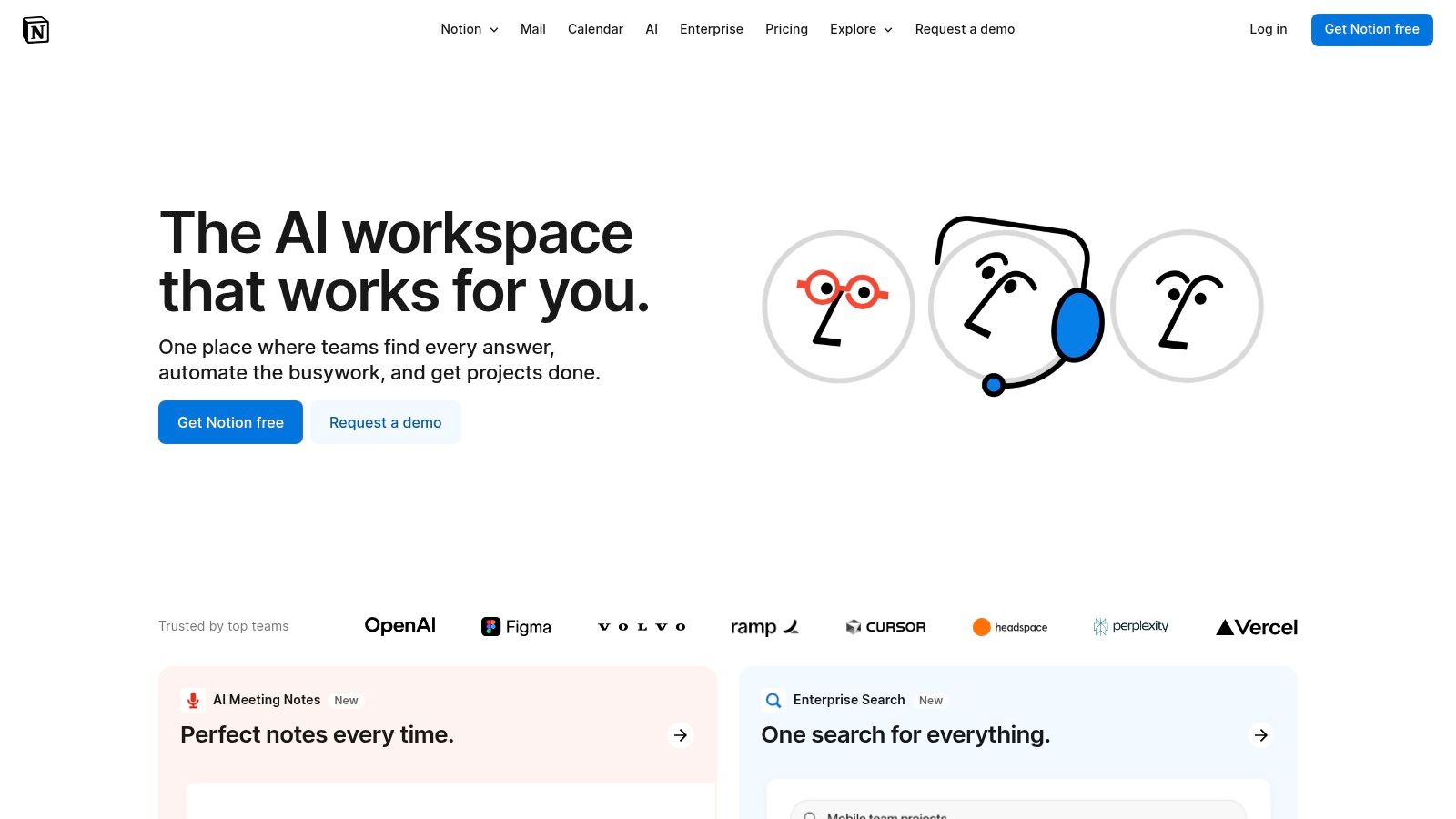Go to Calendar in top navigation

click(595, 29)
